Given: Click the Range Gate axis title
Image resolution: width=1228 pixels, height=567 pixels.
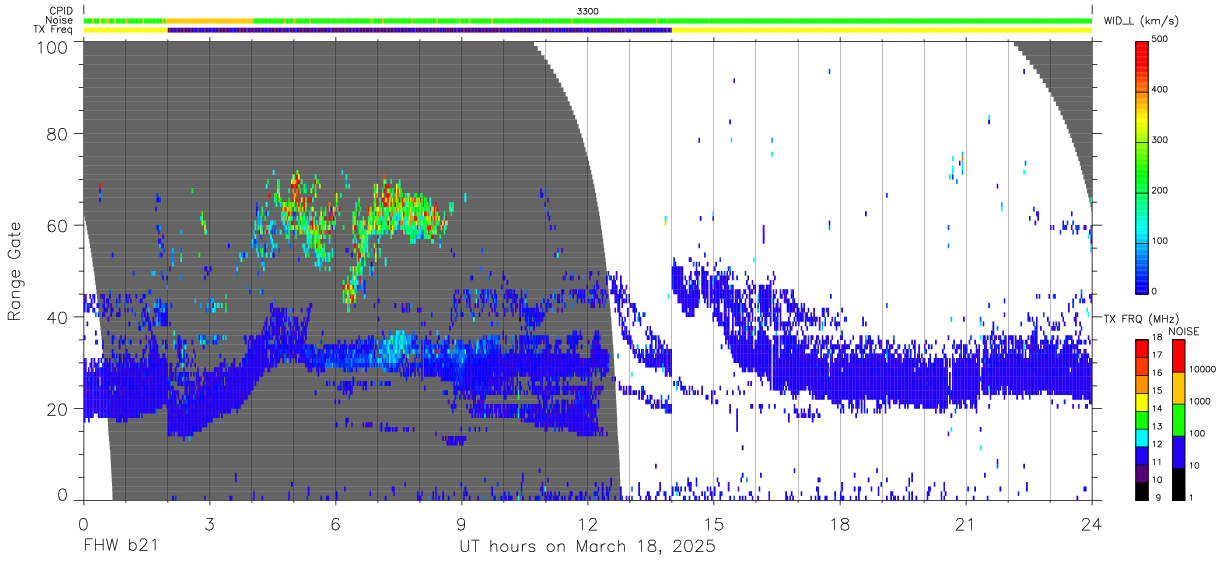Looking at the screenshot, I should [x=15, y=271].
